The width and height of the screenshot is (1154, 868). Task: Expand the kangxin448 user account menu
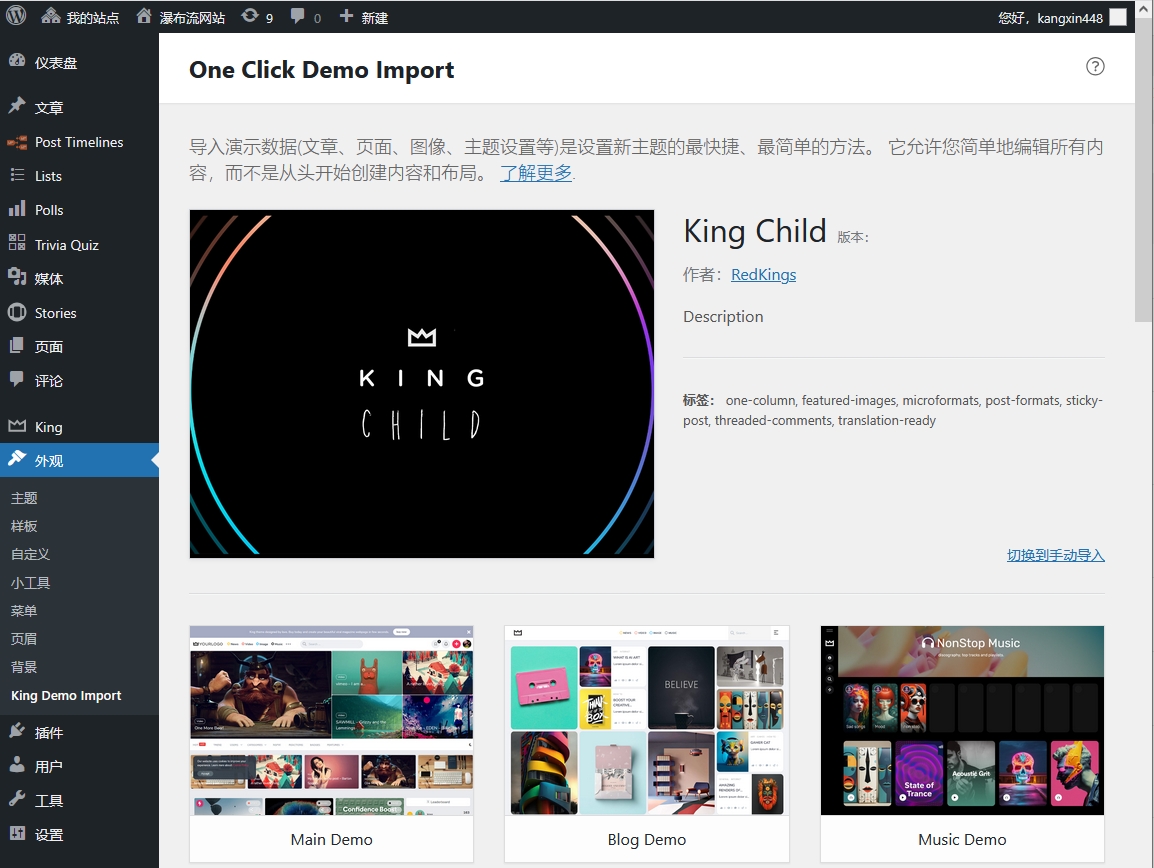tap(1062, 17)
